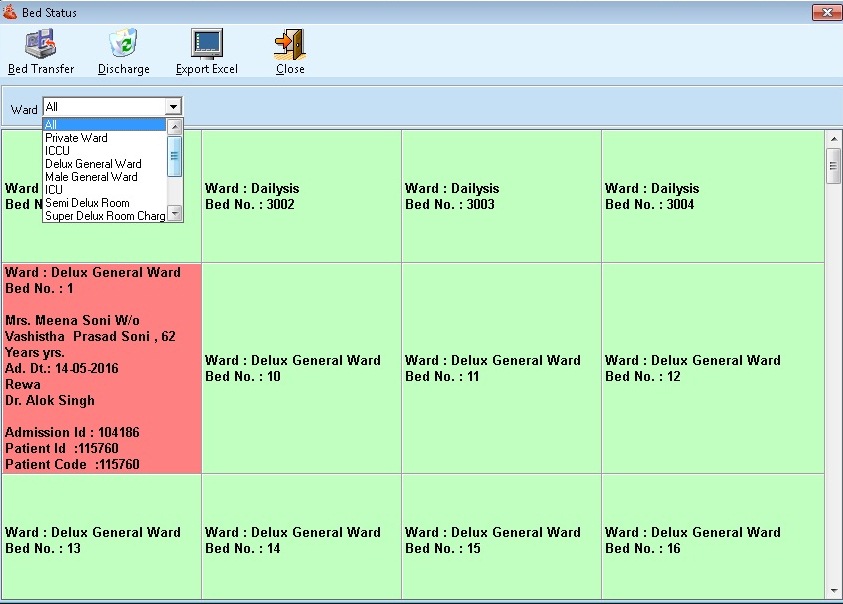Select Private Ward from the list
The image size is (843, 604).
[x=77, y=138]
